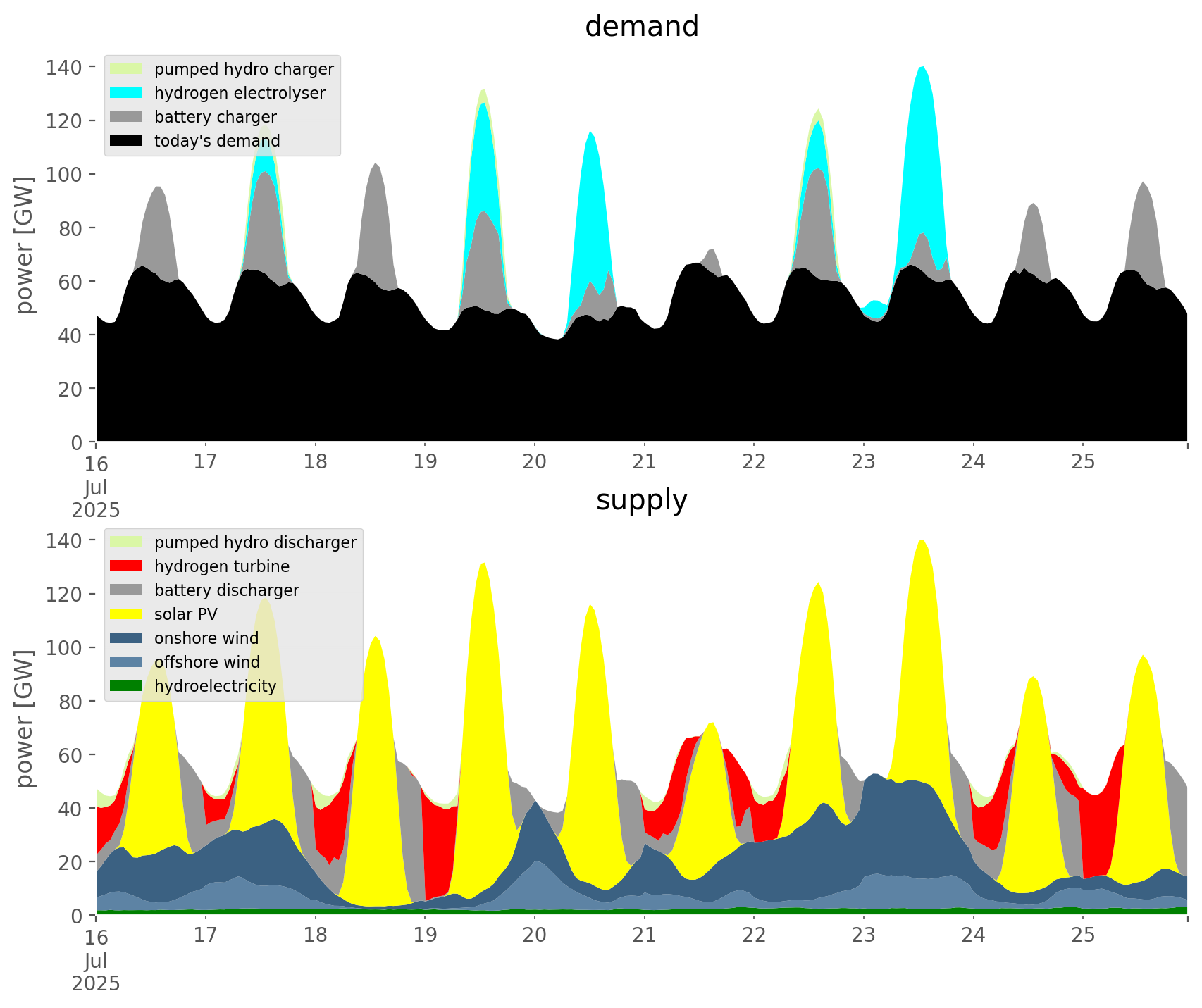
Task: Click the "solar PV" legend text
Action: click(x=186, y=614)
